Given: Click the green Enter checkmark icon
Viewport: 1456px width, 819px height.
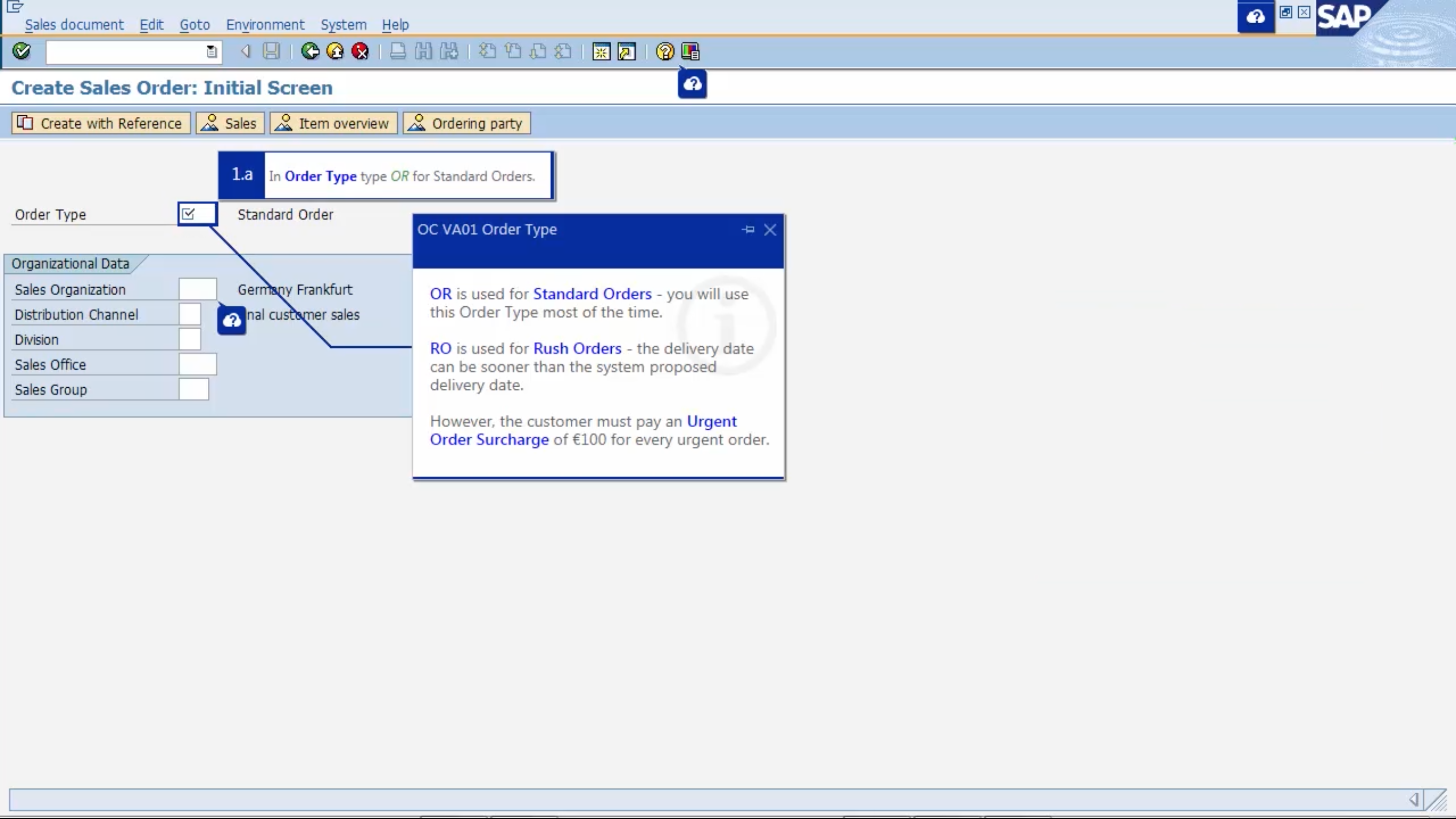Looking at the screenshot, I should pyautogui.click(x=21, y=52).
